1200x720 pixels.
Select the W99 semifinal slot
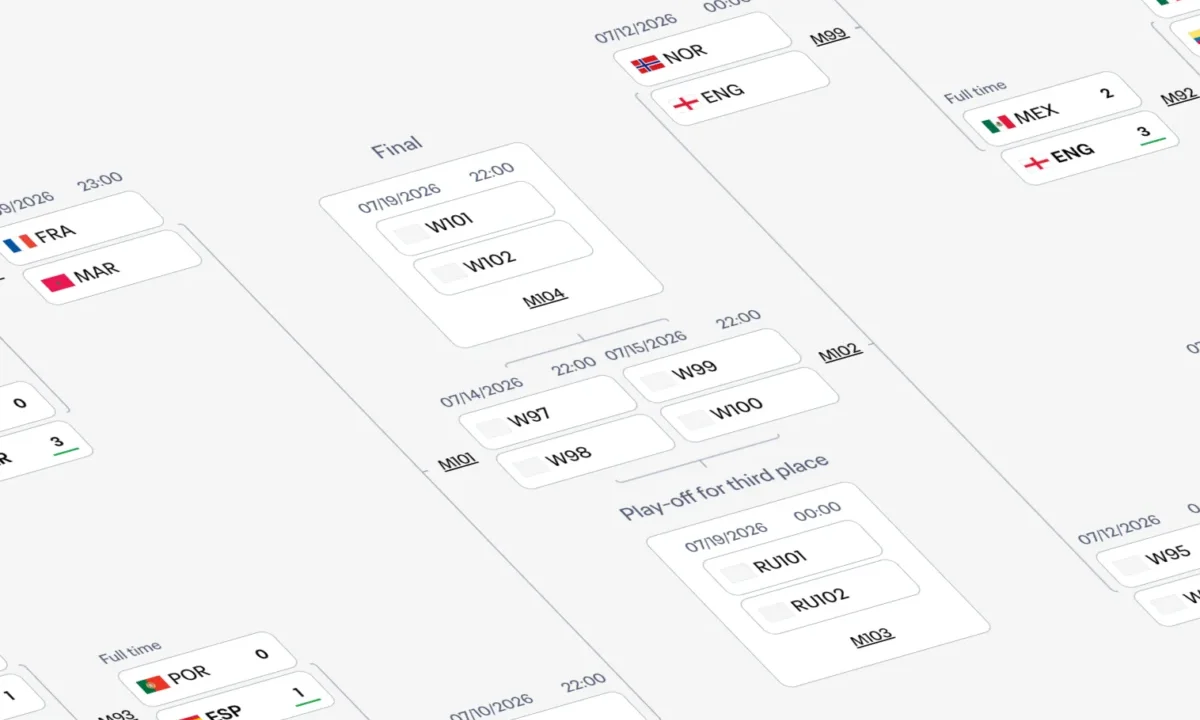pyautogui.click(x=712, y=366)
